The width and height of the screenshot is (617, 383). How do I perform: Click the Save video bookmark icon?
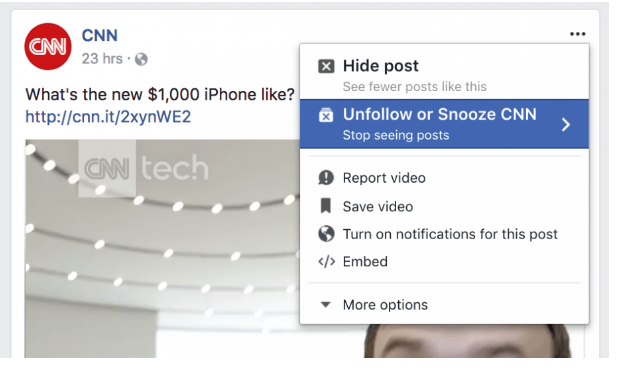[x=325, y=206]
